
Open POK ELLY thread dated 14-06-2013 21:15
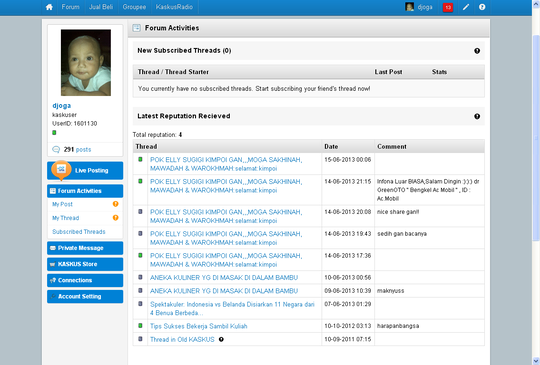pos(226,186)
